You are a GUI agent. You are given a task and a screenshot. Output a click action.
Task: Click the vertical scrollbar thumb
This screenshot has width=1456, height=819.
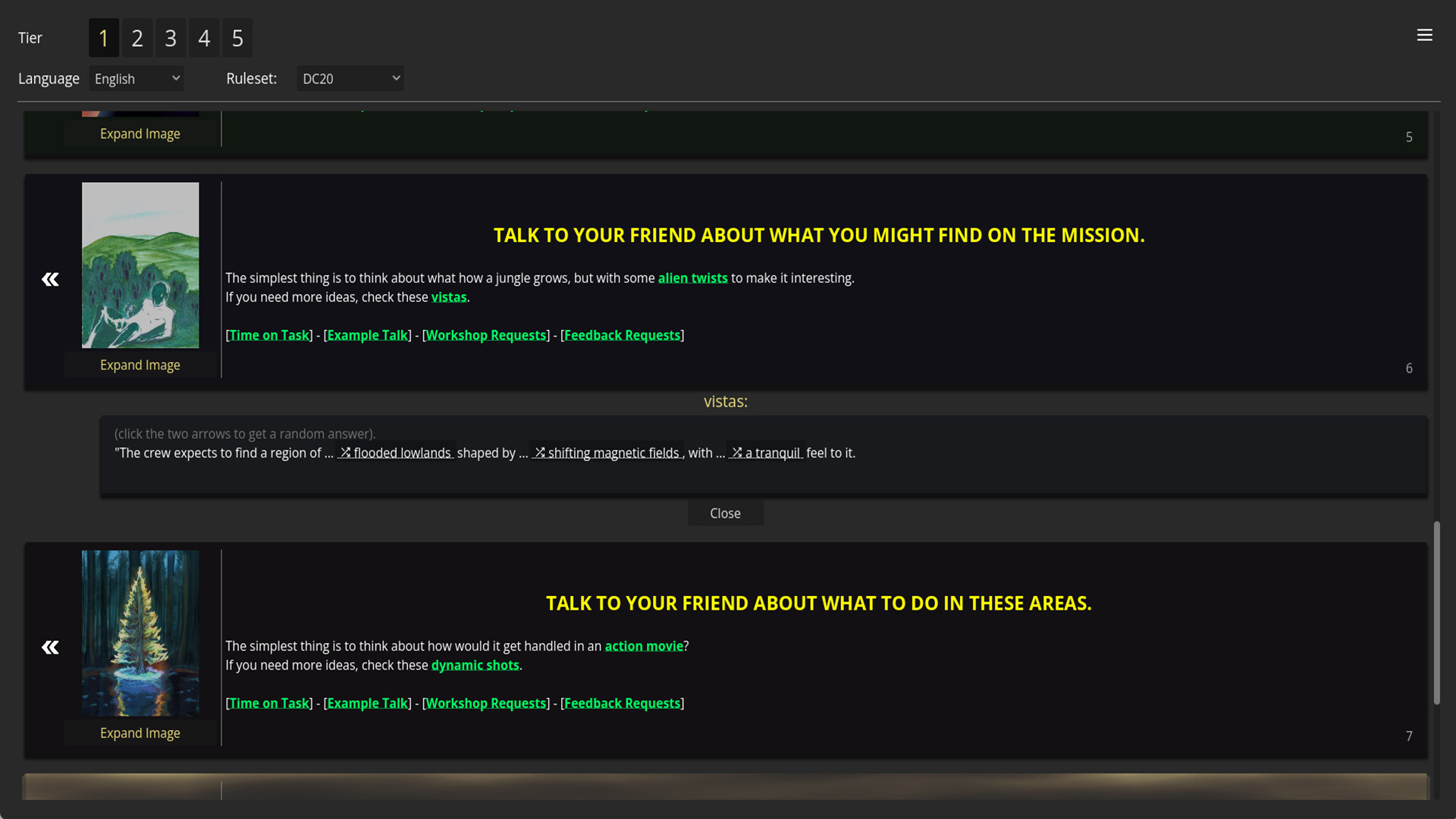[x=1436, y=613]
